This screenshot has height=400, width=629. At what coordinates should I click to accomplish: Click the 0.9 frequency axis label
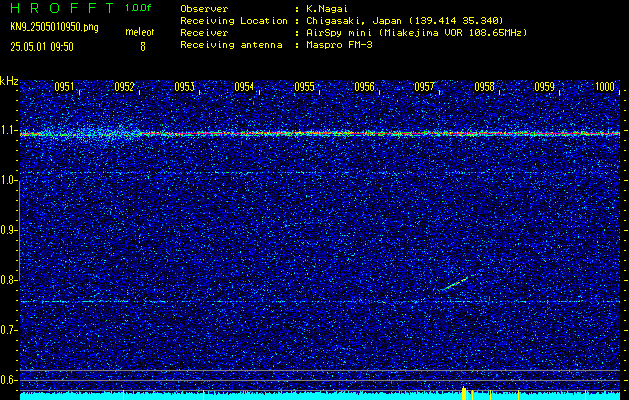click(x=8, y=230)
